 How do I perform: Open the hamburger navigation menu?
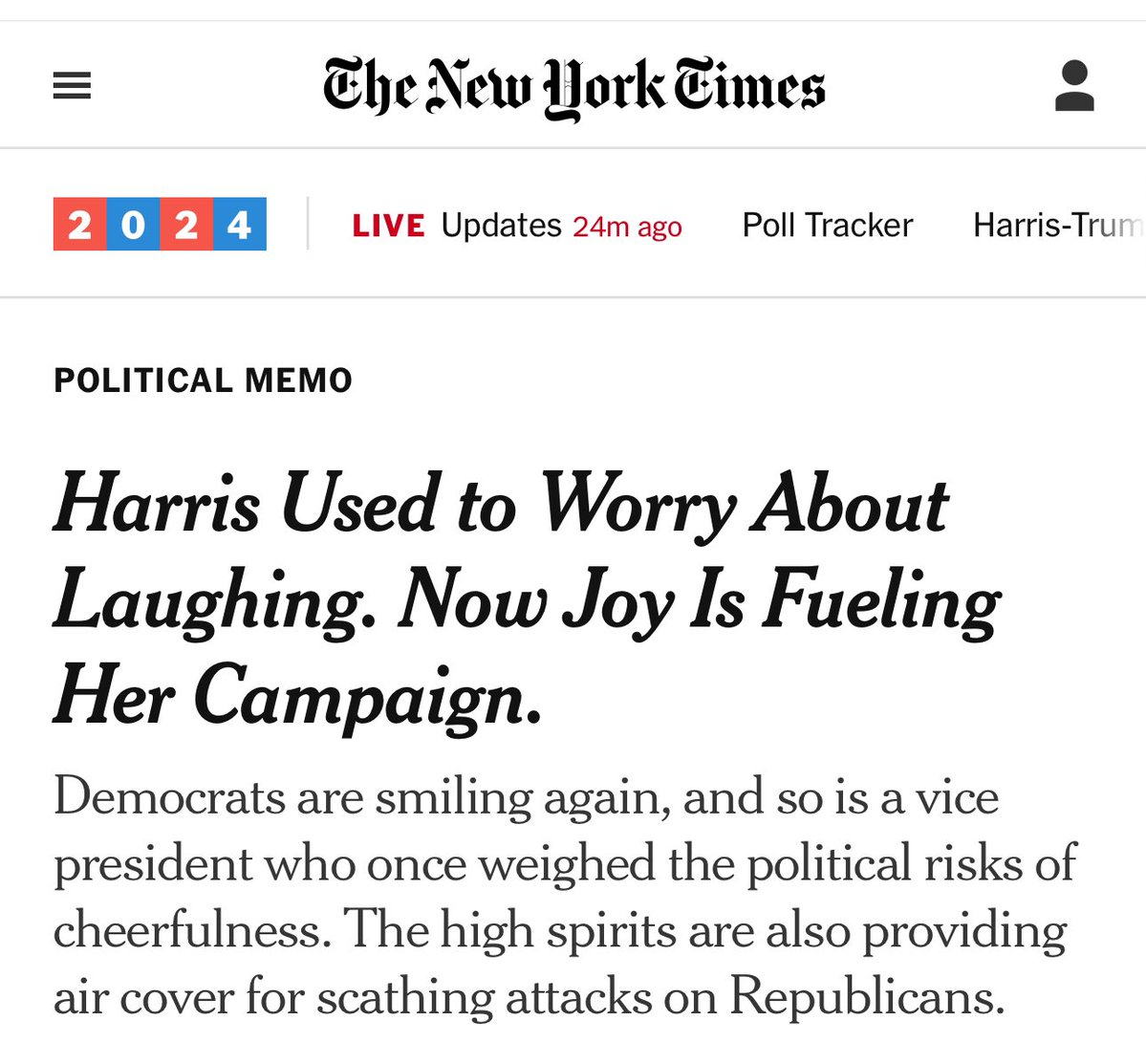72,87
